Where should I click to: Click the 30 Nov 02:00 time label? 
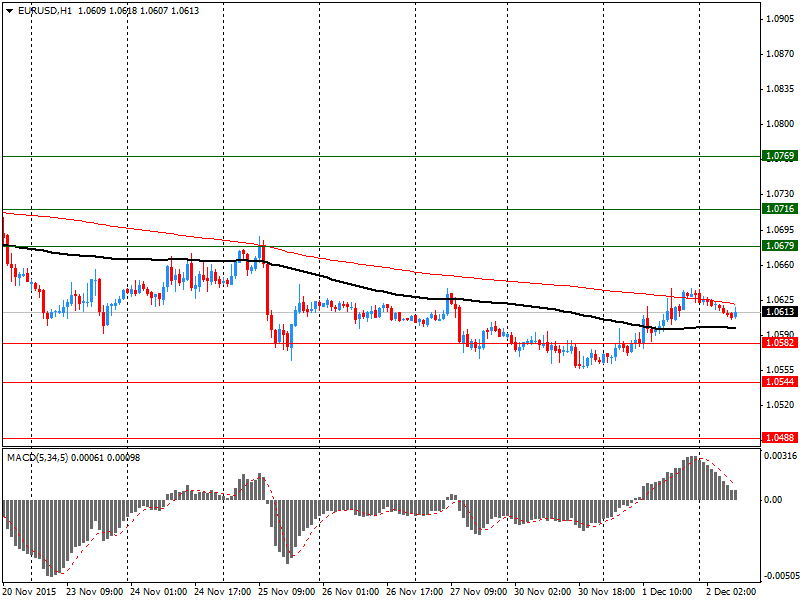[542, 592]
